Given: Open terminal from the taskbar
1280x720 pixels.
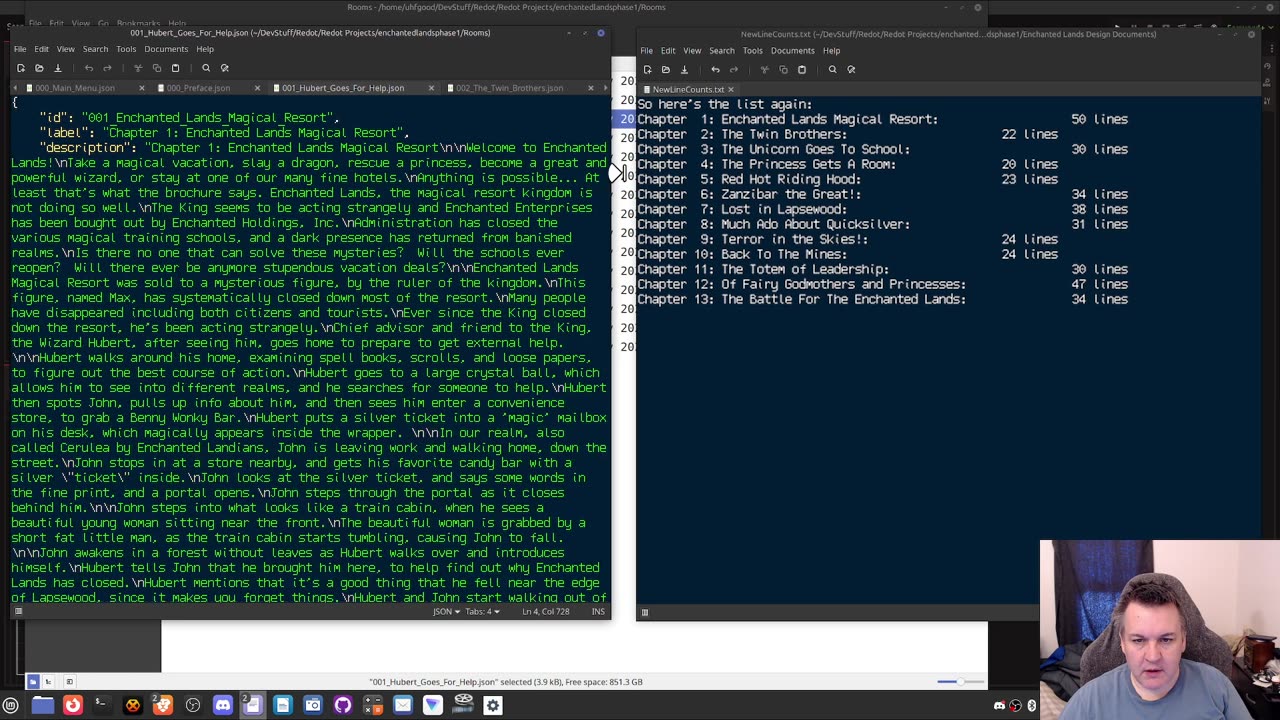Looking at the screenshot, I should coord(101,705).
